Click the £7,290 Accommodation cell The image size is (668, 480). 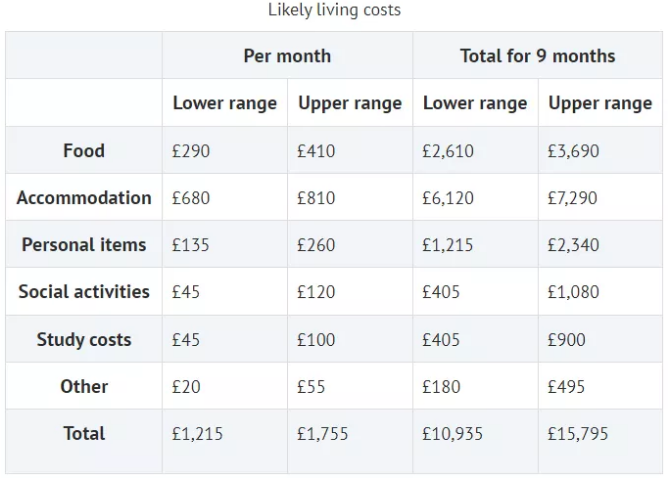572,199
